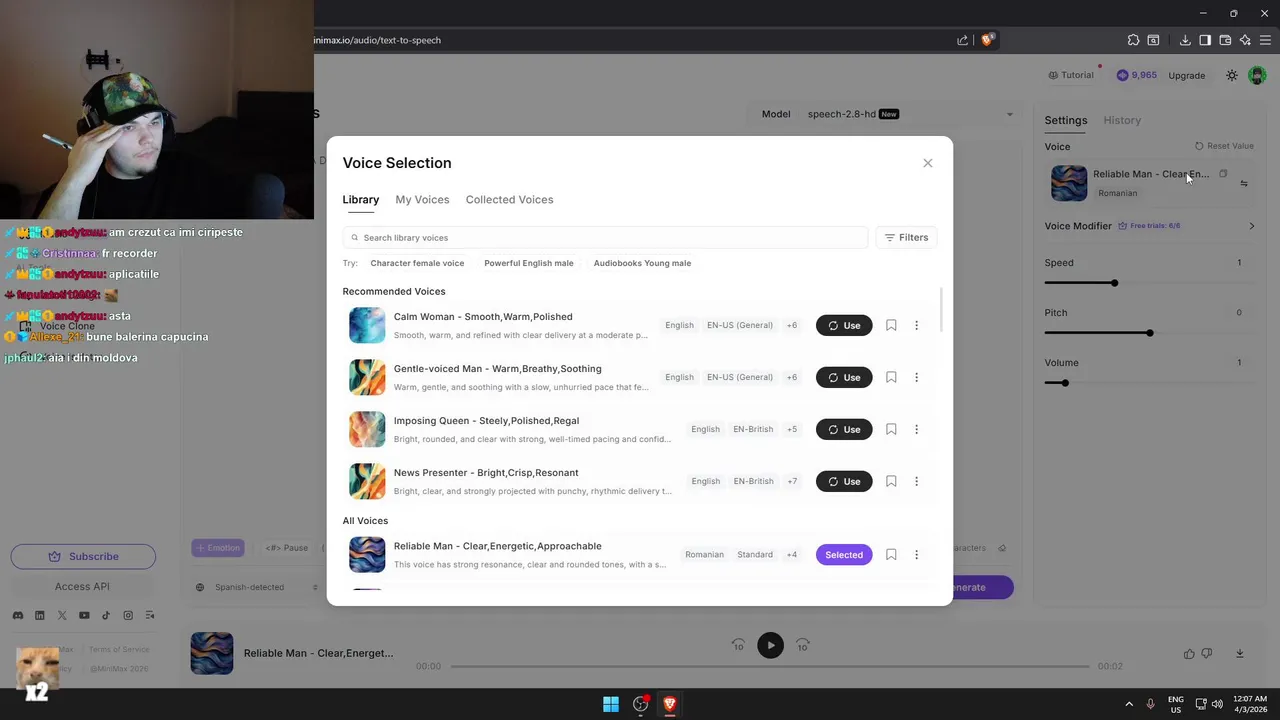Image resolution: width=1280 pixels, height=720 pixels.
Task: Click the 9,965 credits balance
Action: 1137,75
